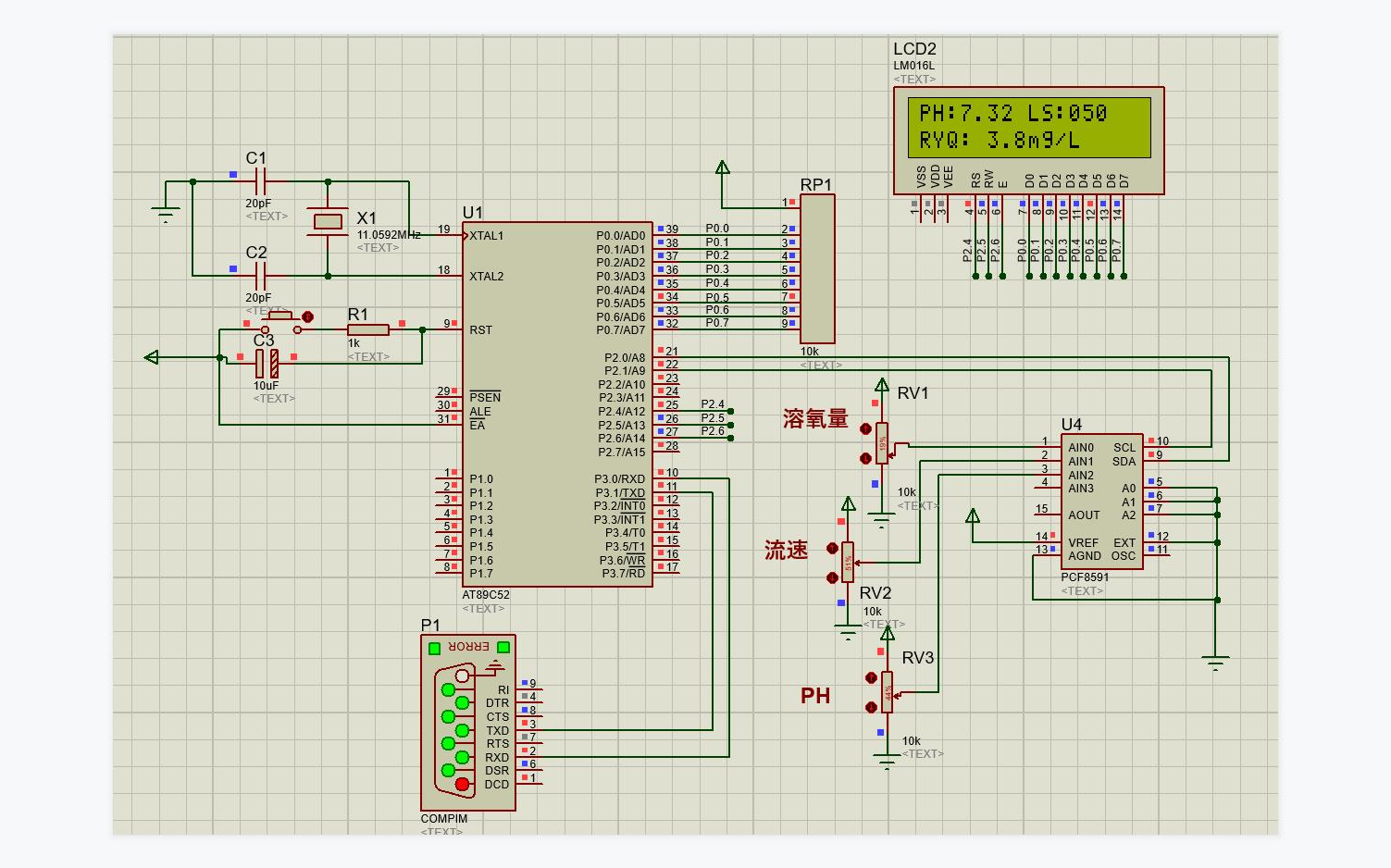
Task: Select the power terminal above RP1 pin 1
Action: [x=723, y=167]
